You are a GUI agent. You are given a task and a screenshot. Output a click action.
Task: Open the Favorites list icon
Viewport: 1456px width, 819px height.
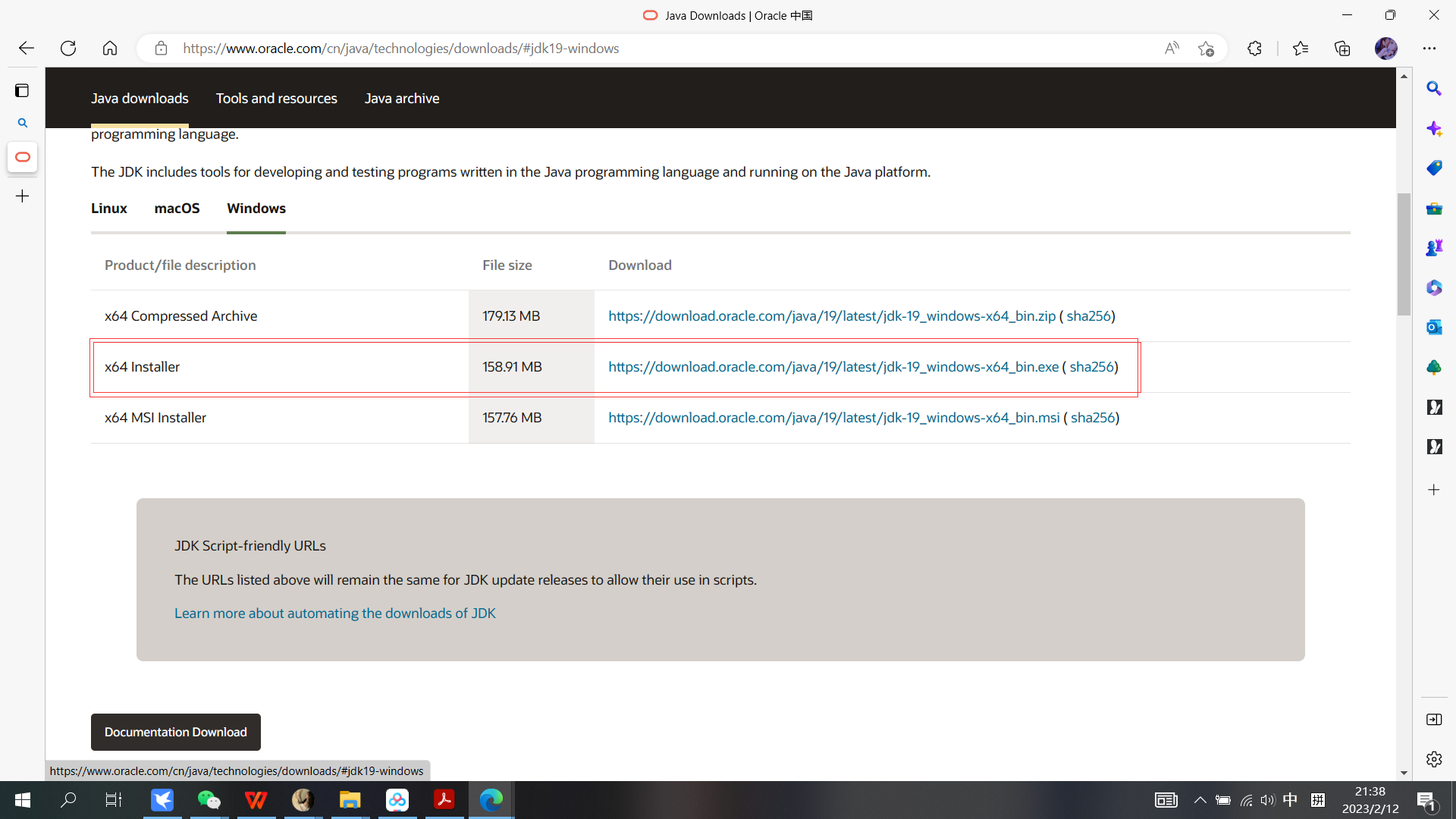(1301, 49)
